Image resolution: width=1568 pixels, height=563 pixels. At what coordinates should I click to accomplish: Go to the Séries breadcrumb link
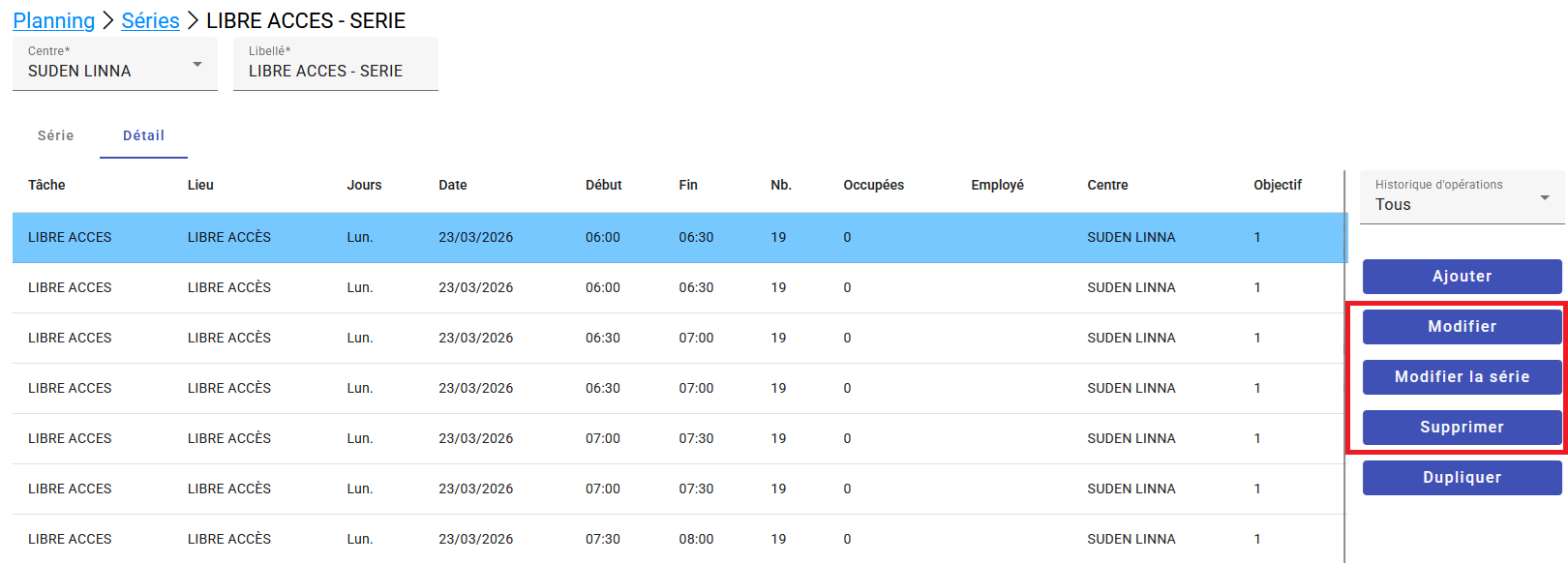point(150,20)
